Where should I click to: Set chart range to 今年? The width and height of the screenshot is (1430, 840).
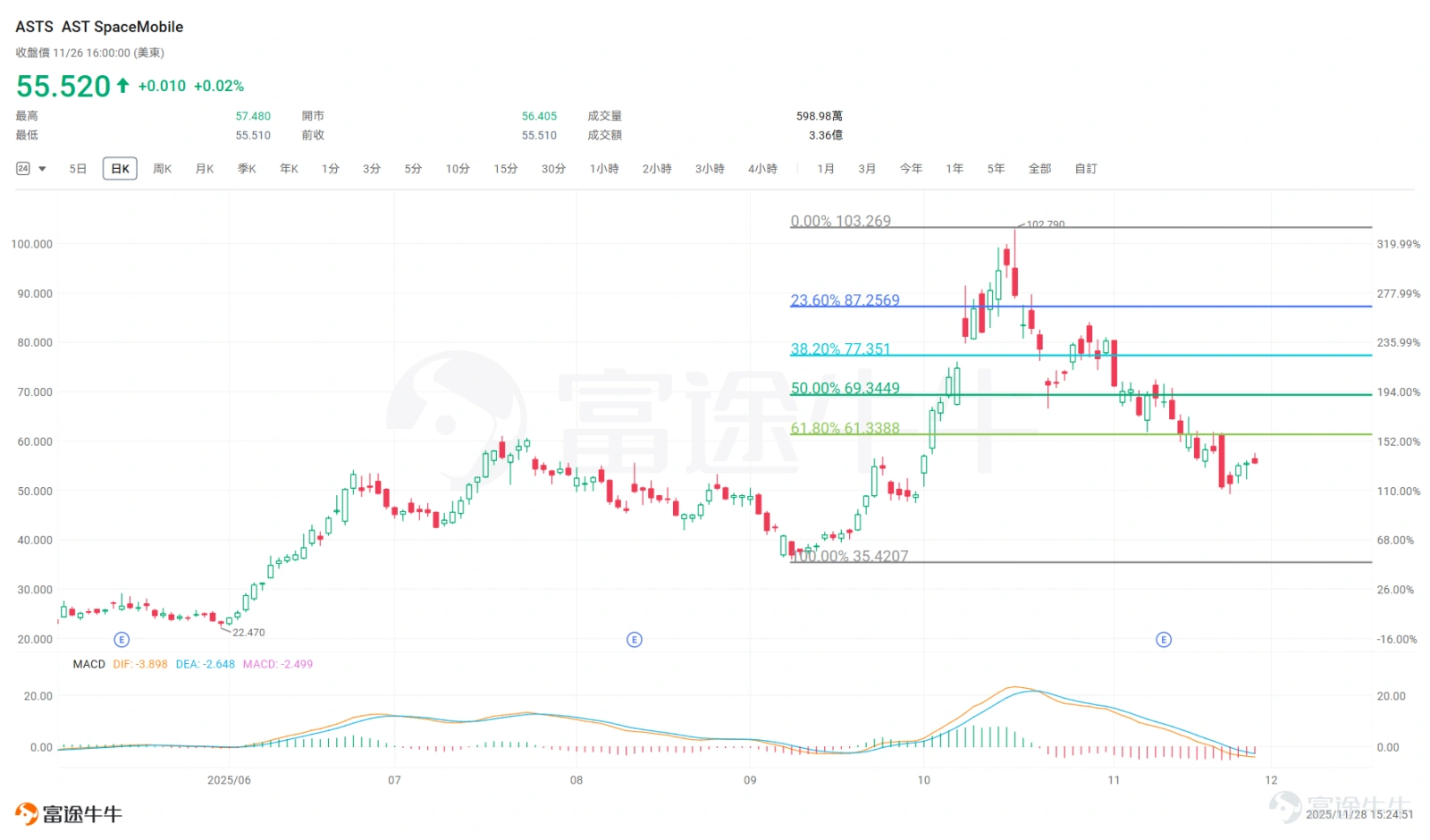(x=911, y=168)
